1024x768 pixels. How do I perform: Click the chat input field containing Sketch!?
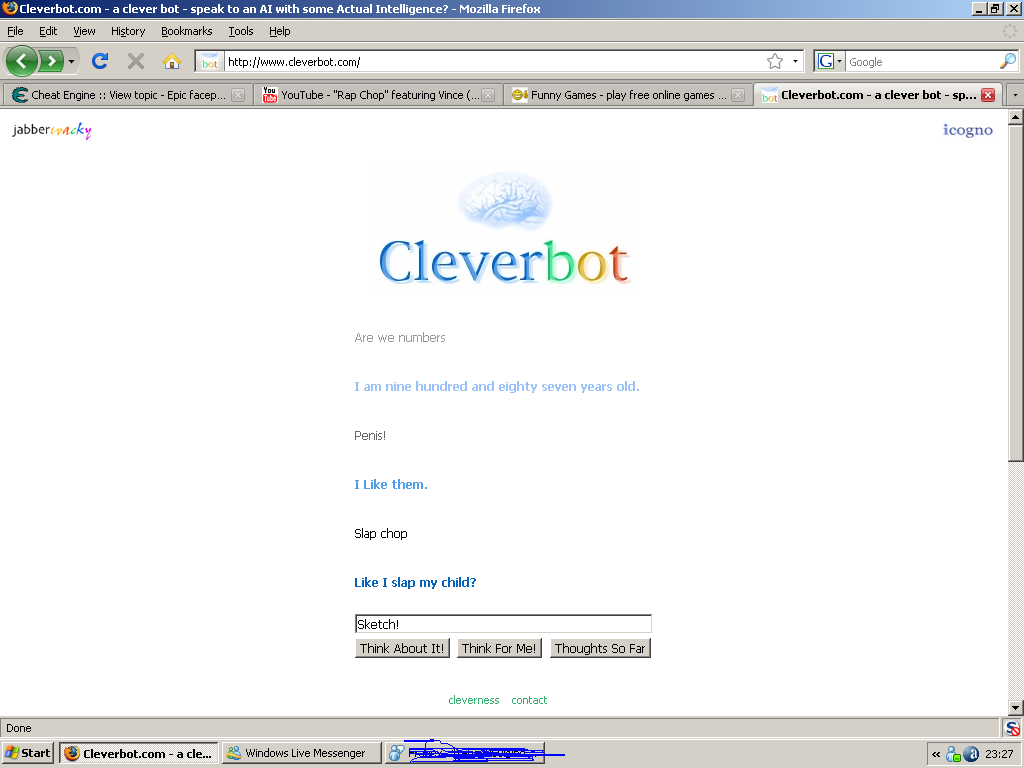pyautogui.click(x=503, y=624)
